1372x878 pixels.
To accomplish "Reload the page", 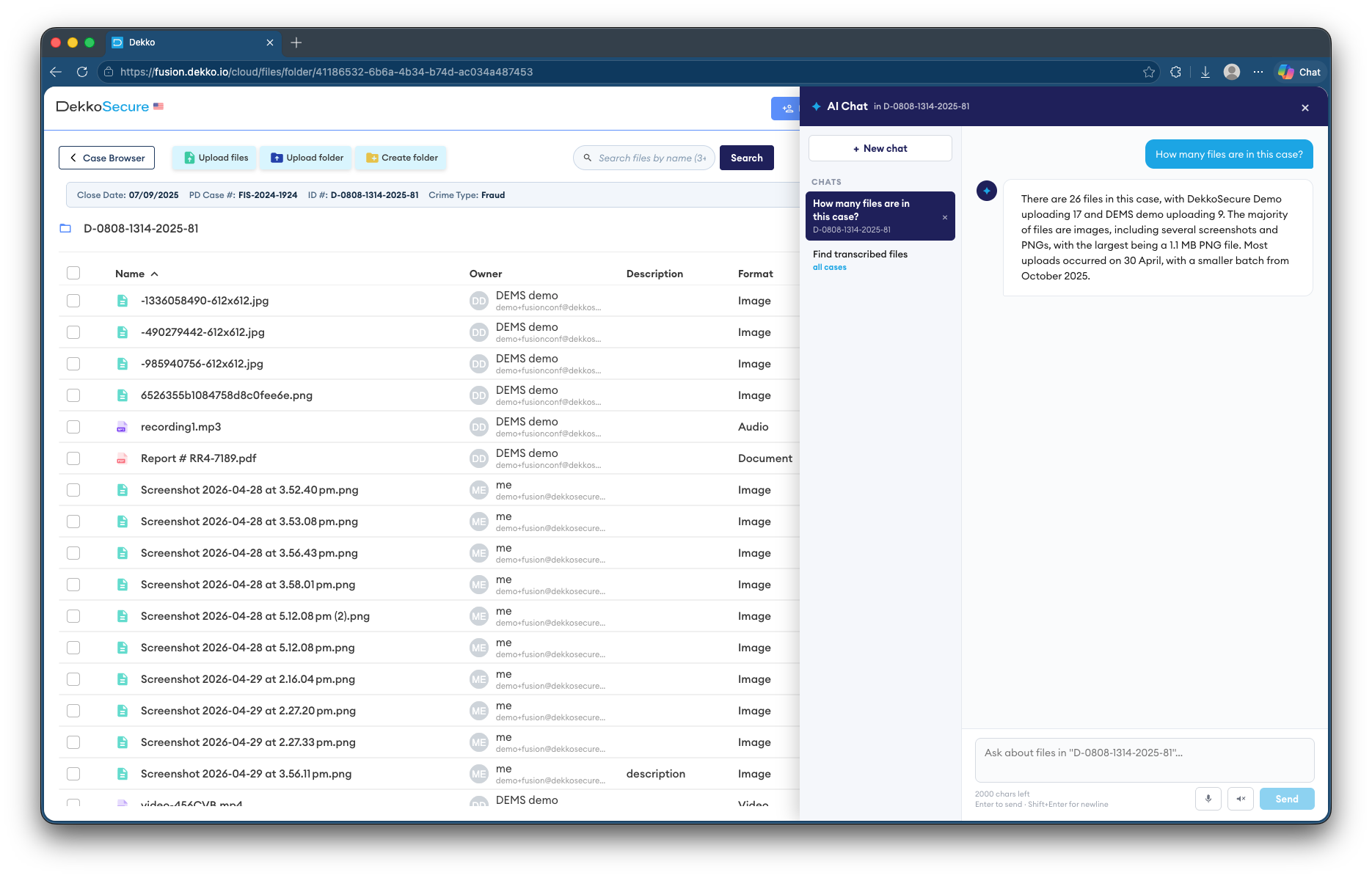I will tap(82, 72).
